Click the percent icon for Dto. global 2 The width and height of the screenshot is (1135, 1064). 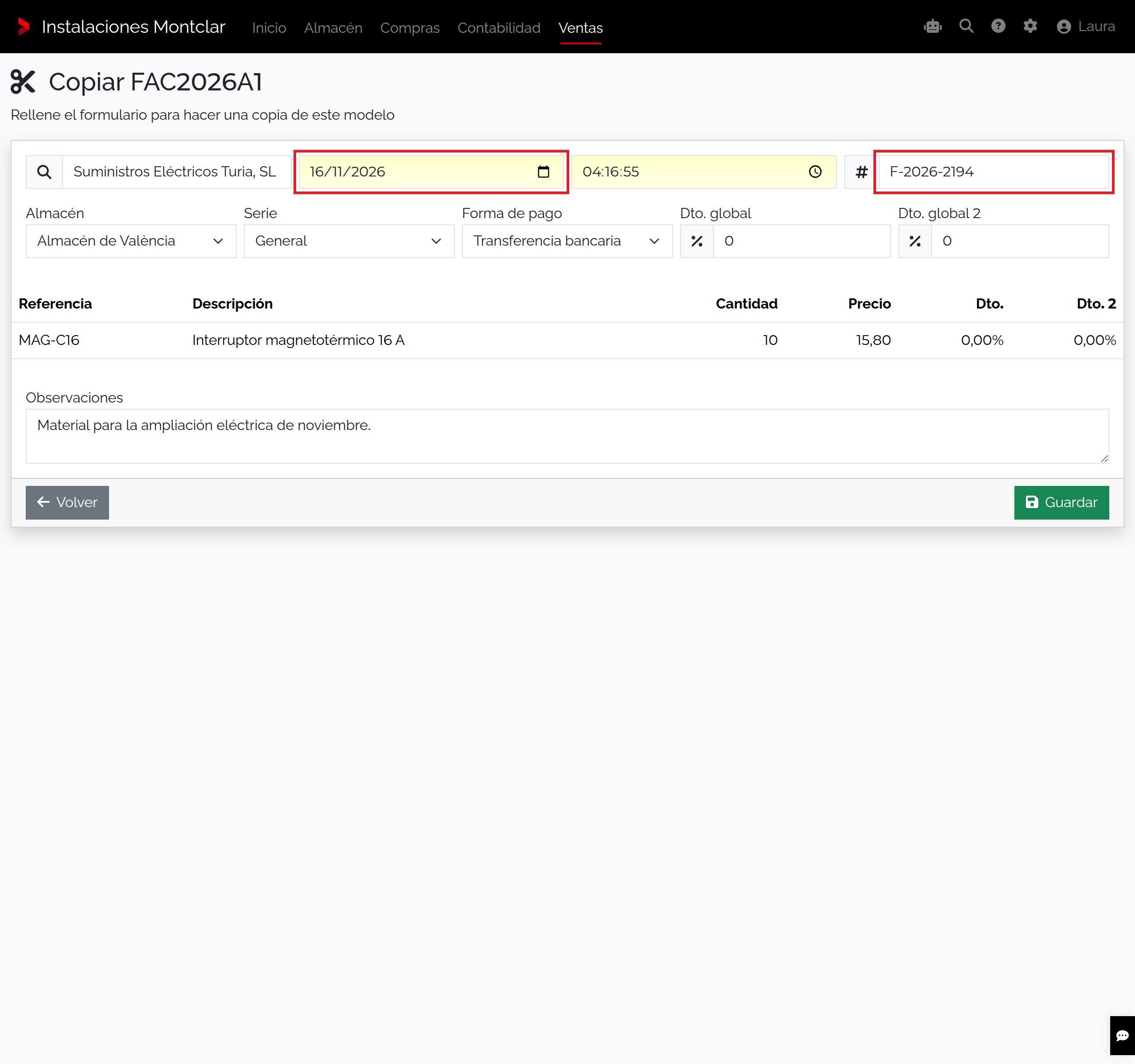pyautogui.click(x=915, y=241)
